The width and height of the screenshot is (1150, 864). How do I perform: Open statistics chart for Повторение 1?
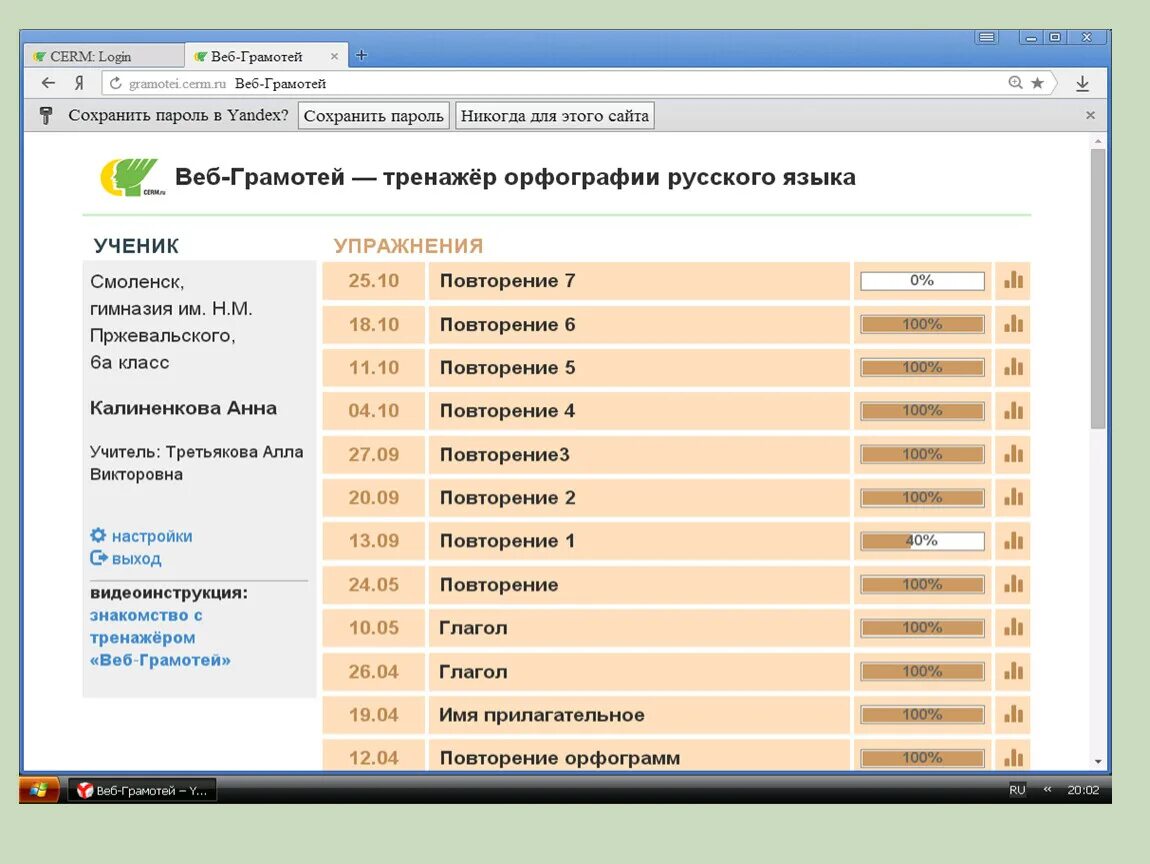(x=1013, y=541)
